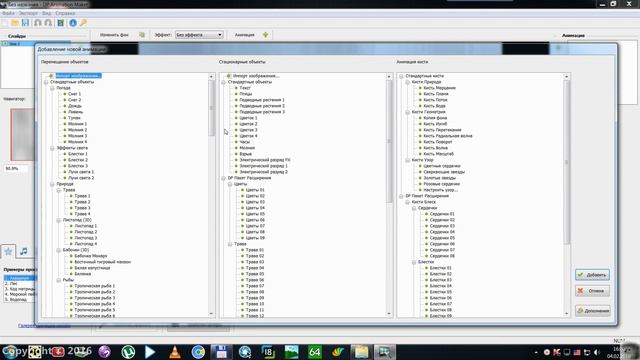The image size is (640, 360).
Task: Open the blue info icon
Action: pos(73,23)
